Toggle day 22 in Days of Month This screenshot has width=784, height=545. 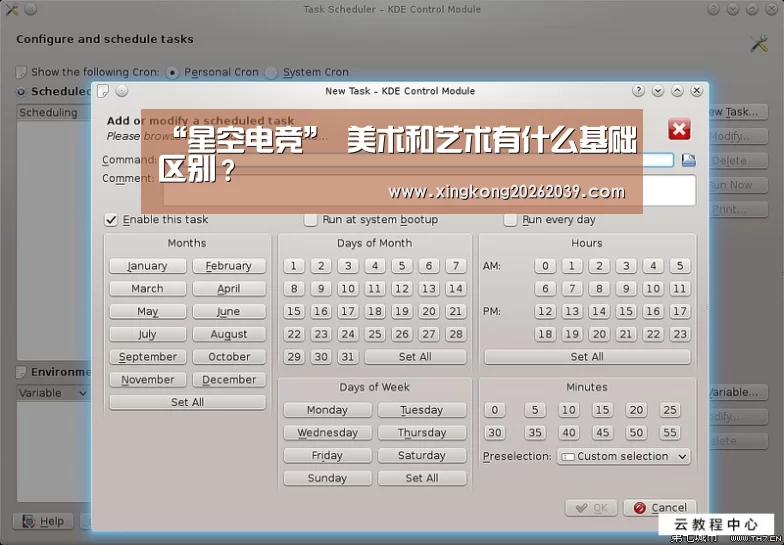(x=294, y=334)
